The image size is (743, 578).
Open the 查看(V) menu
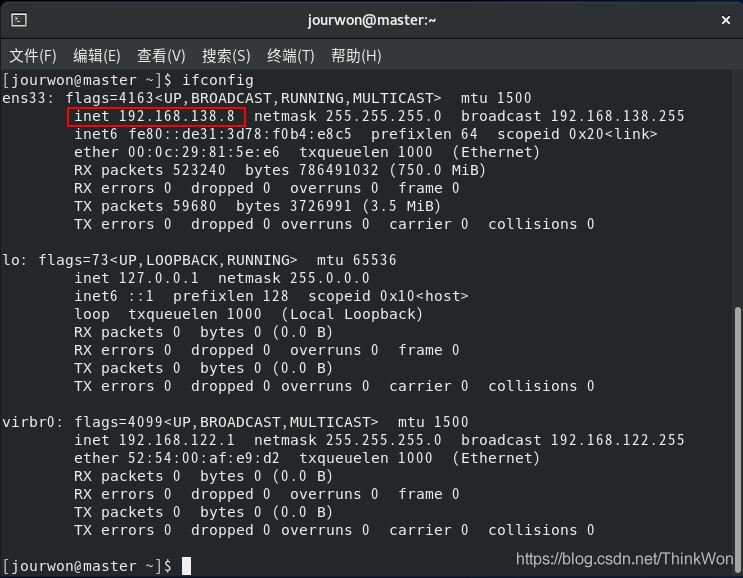[x=161, y=56]
